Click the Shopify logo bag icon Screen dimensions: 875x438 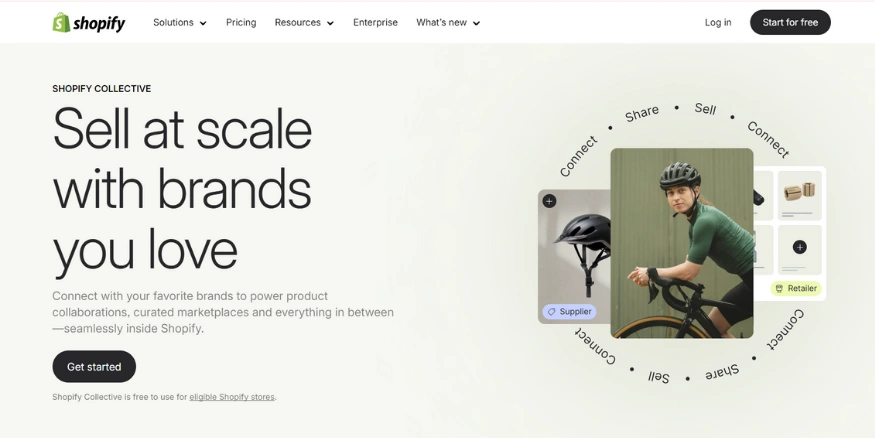click(61, 22)
